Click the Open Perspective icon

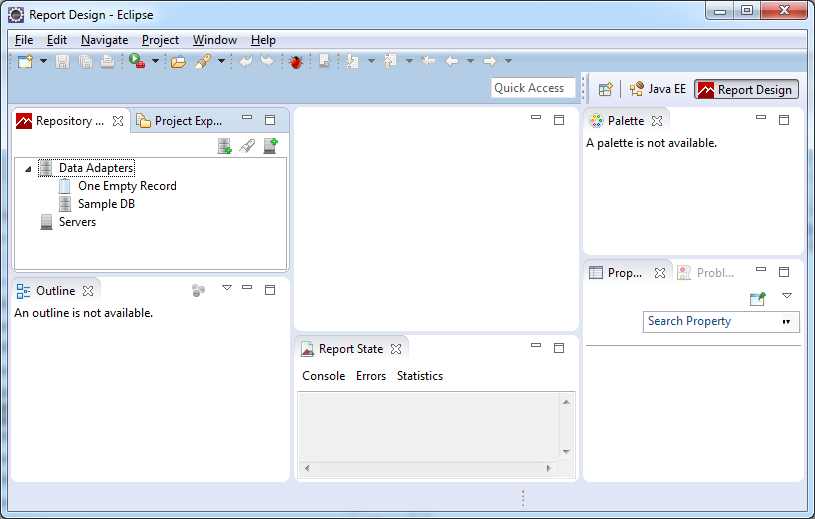coord(606,89)
